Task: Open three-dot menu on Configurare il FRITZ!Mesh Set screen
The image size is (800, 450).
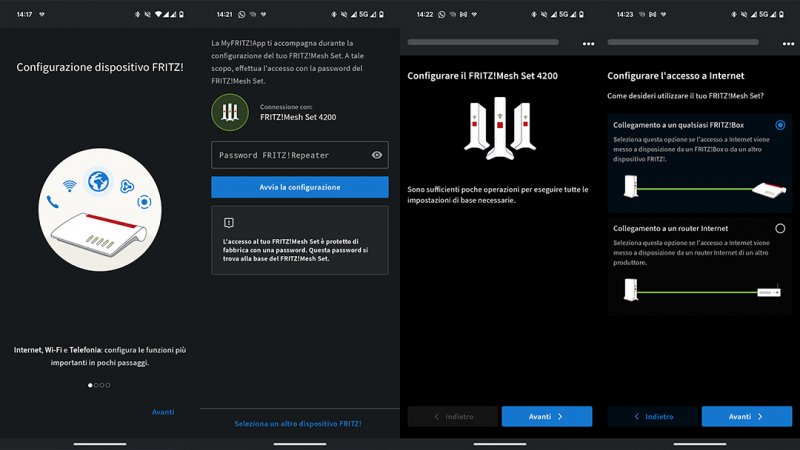Action: coord(588,44)
